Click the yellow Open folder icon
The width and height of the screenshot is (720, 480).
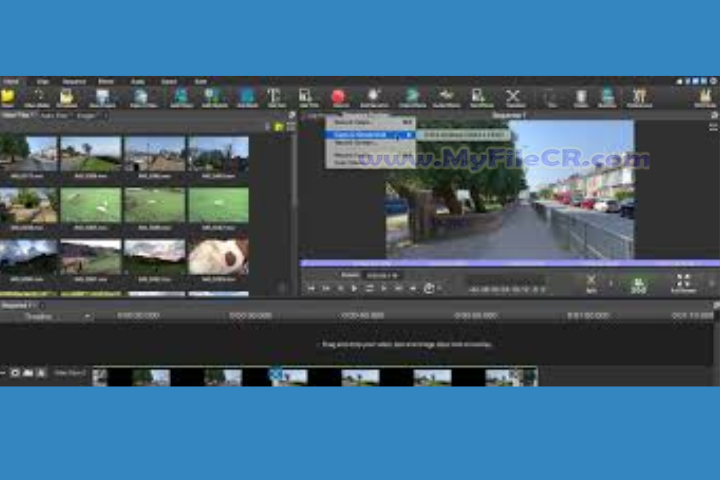8,97
